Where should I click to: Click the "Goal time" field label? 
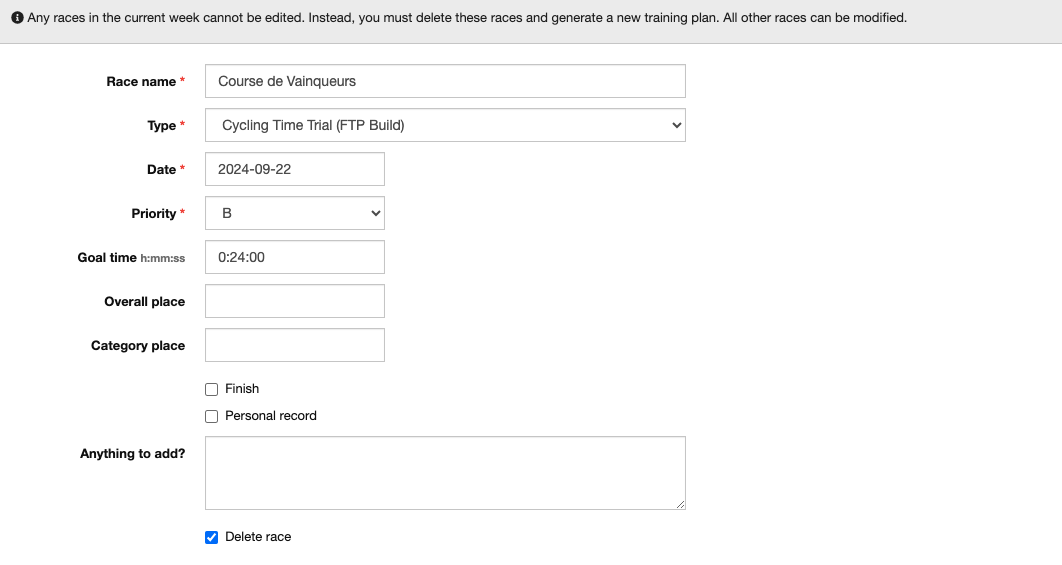tap(107, 258)
